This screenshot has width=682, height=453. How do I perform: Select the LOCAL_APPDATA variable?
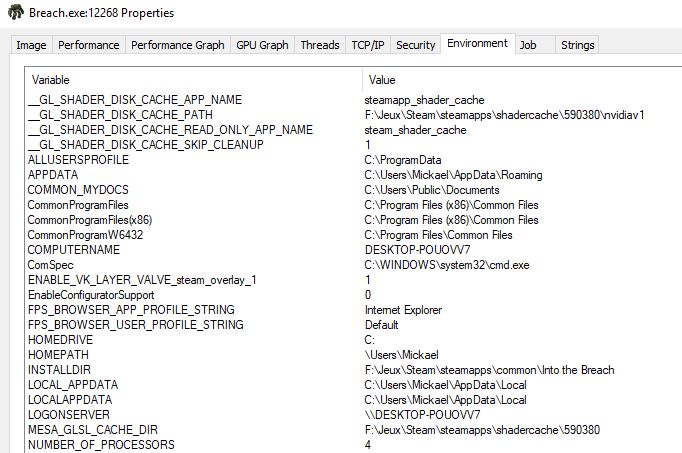(x=73, y=385)
